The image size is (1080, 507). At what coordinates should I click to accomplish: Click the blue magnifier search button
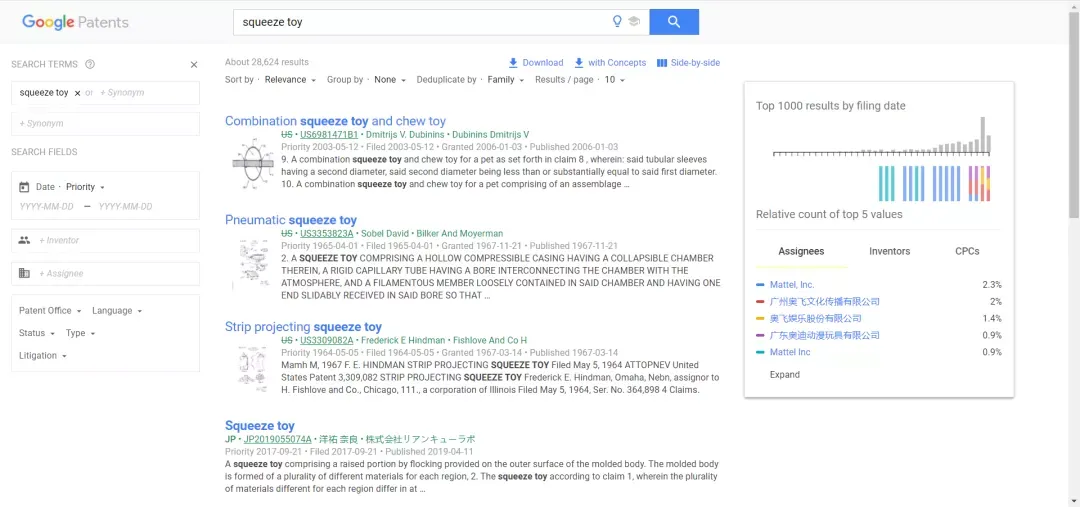click(x=674, y=22)
